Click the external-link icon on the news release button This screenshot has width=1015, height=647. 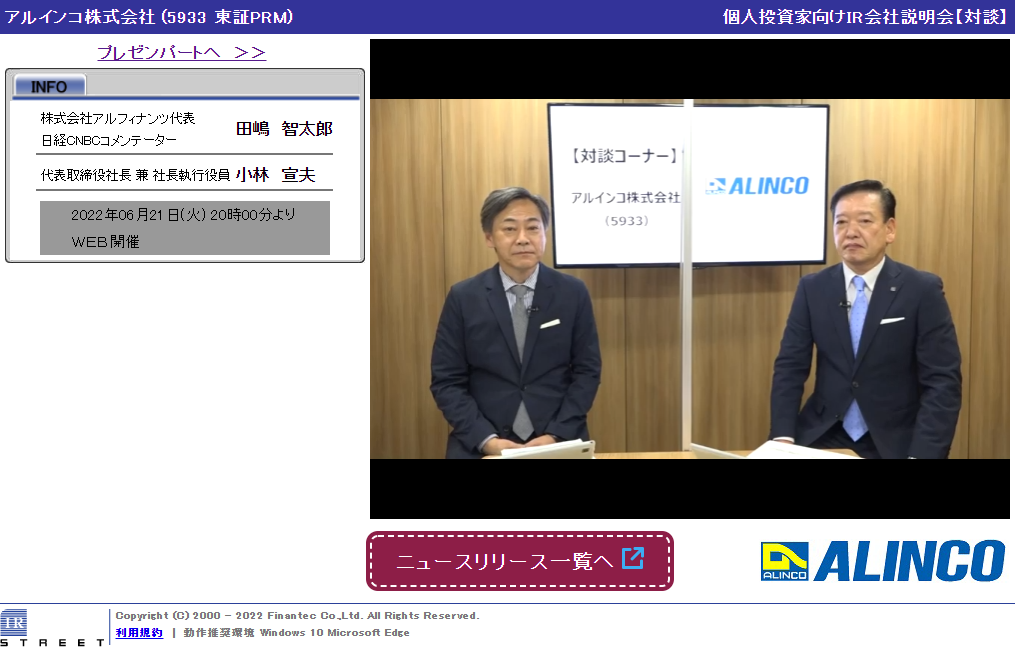[632, 558]
